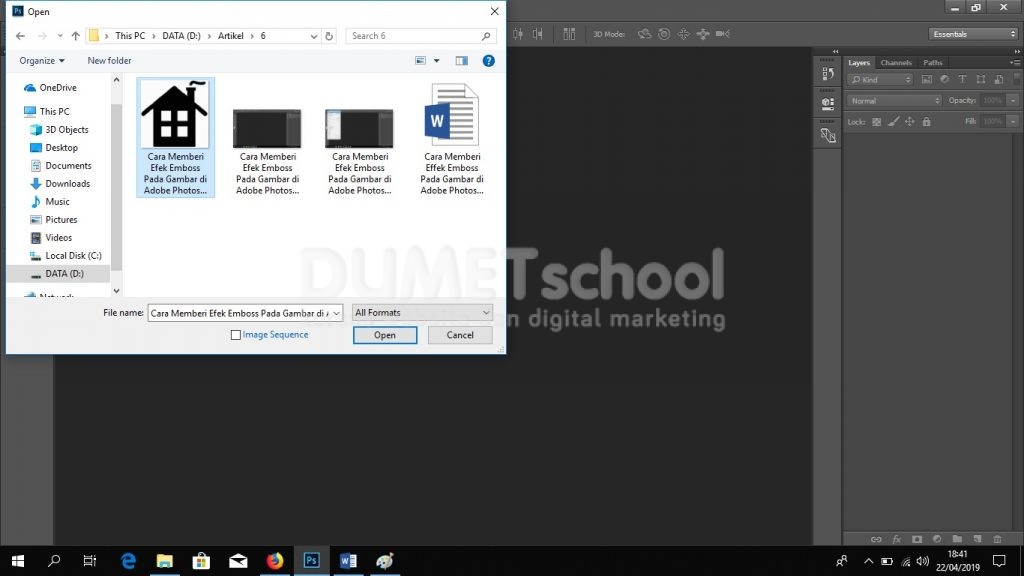Open recent locations dropdown beside navigation arrows
This screenshot has height=576, width=1024.
click(59, 36)
